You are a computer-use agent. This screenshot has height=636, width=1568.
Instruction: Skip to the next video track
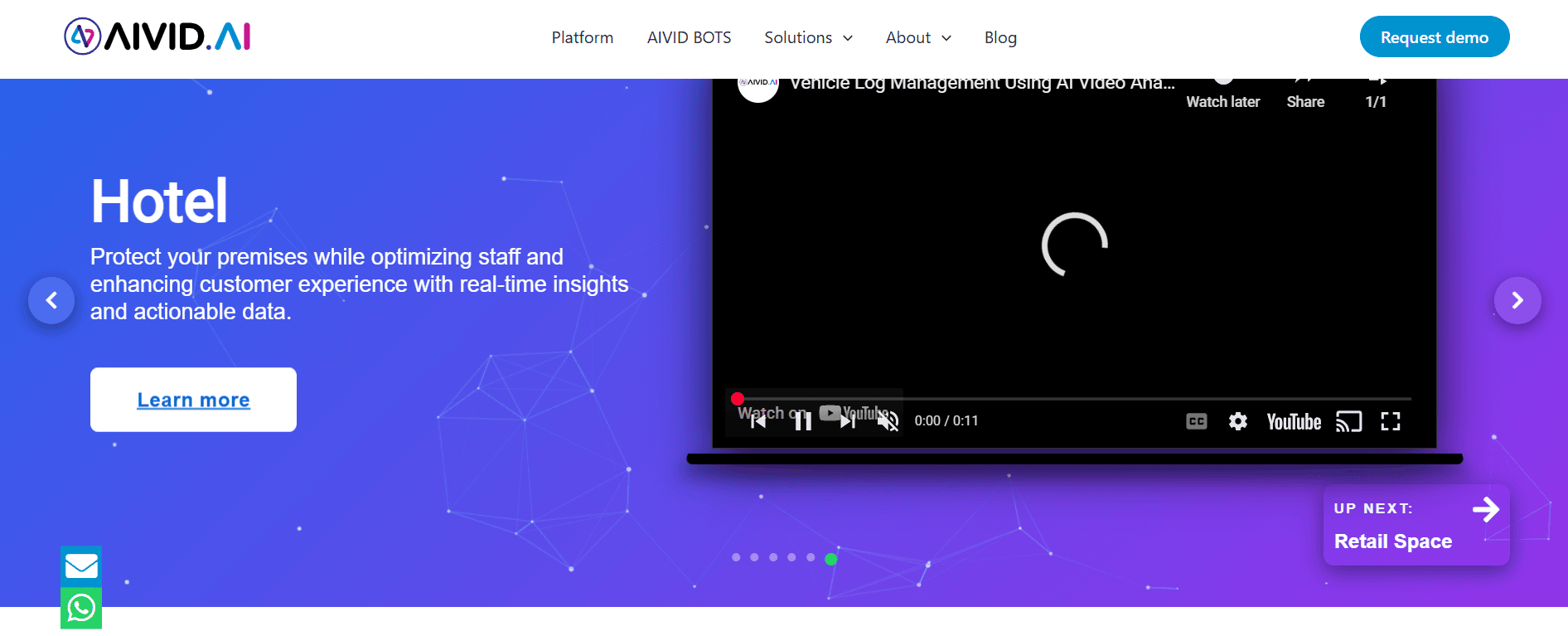pyautogui.click(x=847, y=421)
